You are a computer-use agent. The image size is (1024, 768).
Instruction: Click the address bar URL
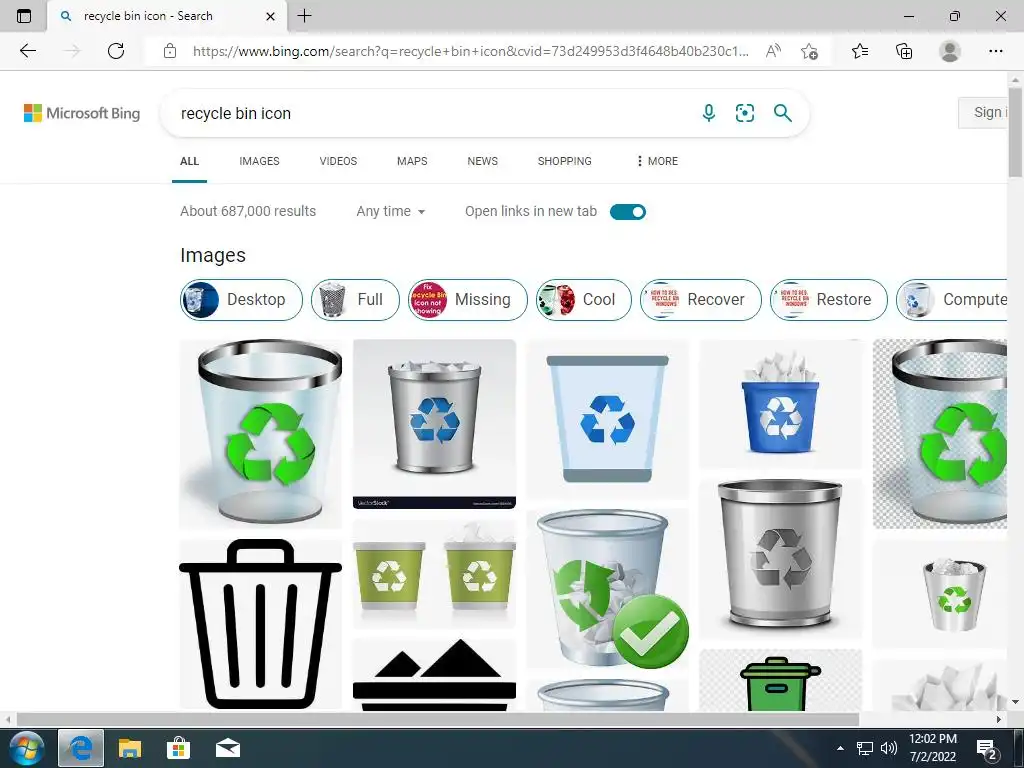pos(470,51)
